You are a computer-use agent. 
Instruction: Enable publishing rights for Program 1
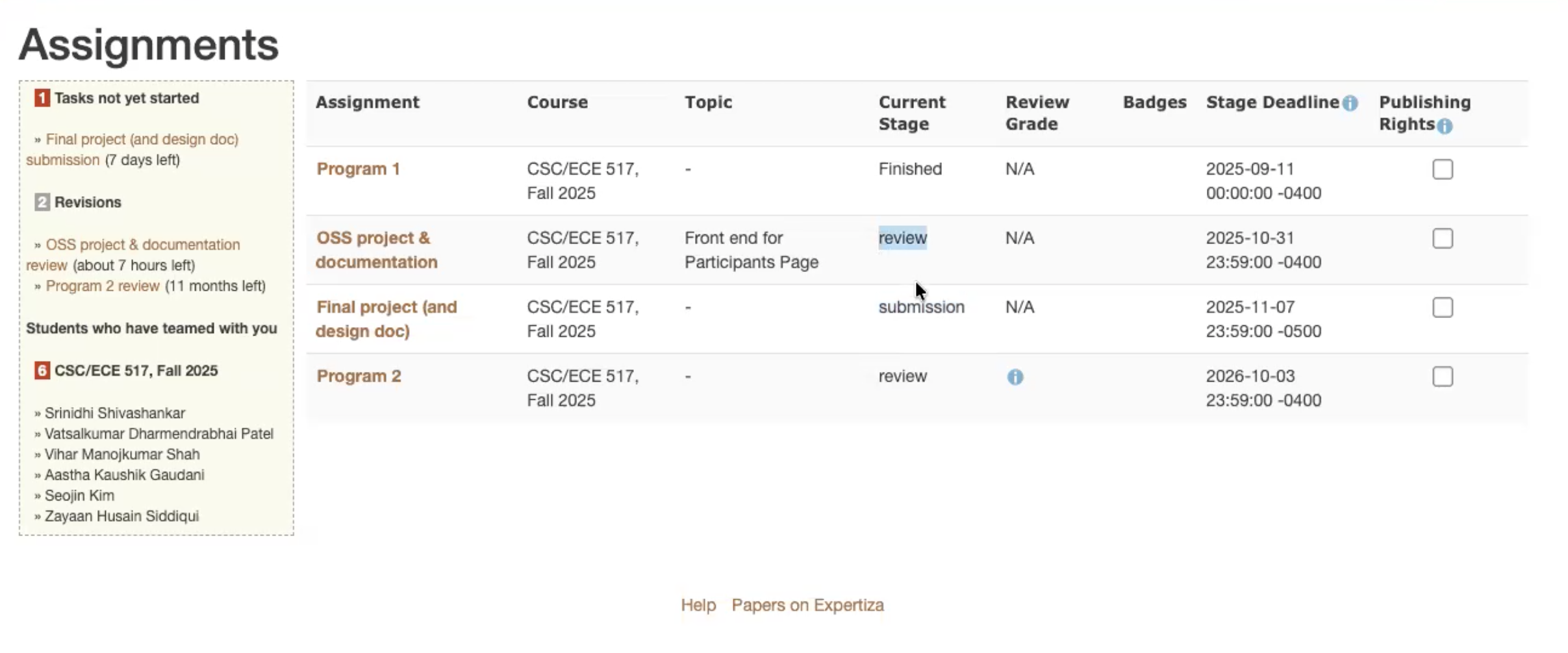coord(1442,169)
